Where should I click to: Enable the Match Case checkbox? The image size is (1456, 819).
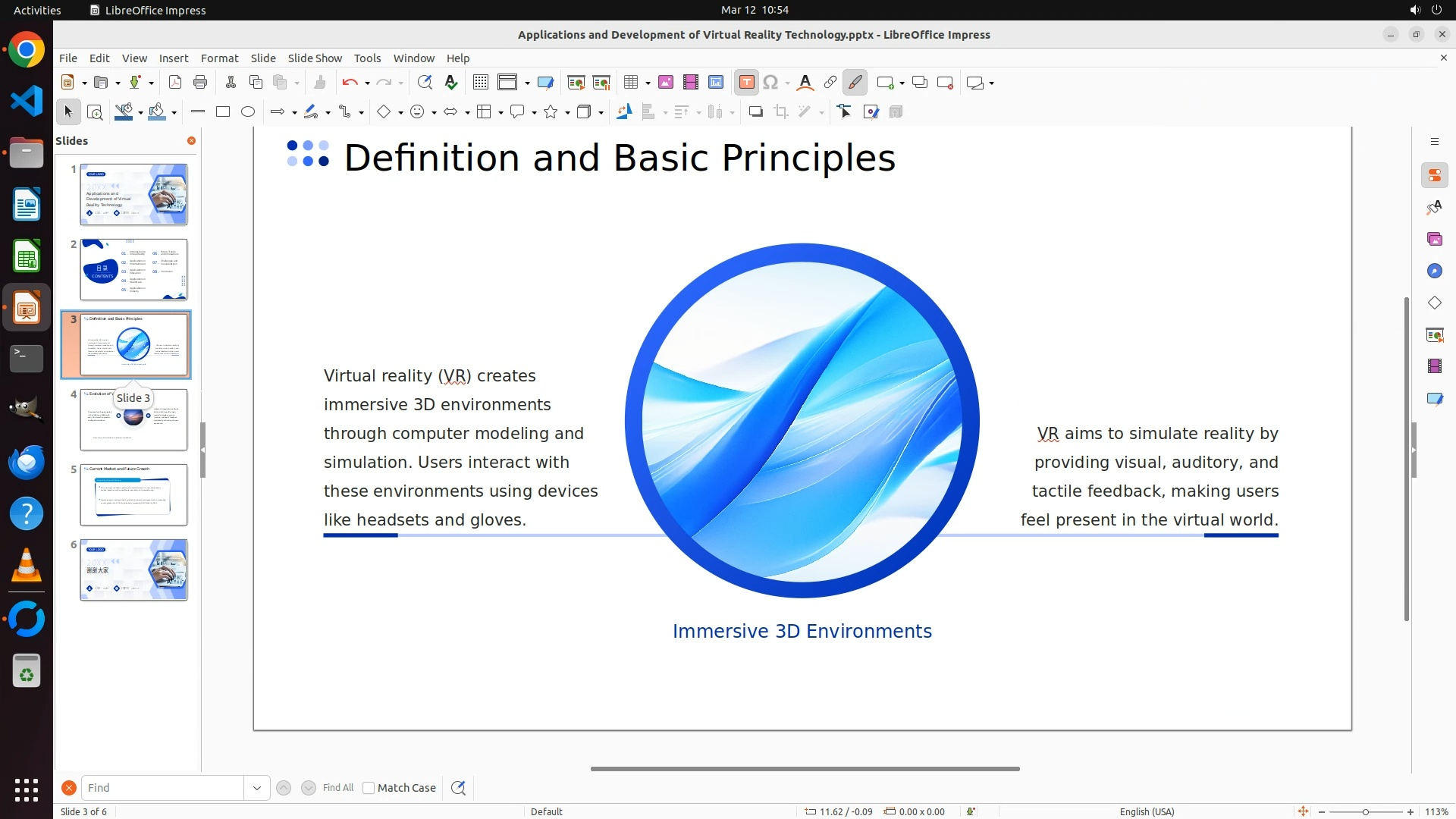[x=369, y=788]
